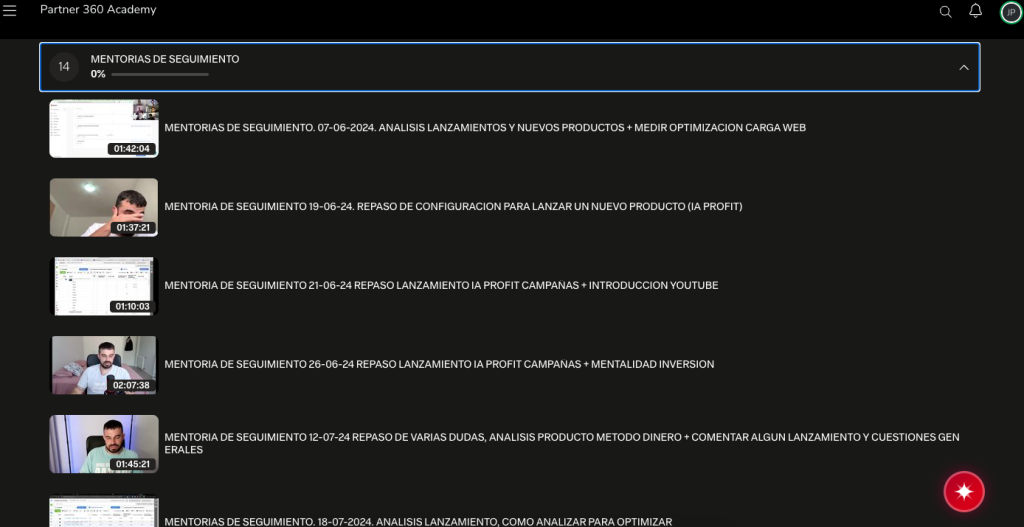Image resolution: width=1024 pixels, height=527 pixels.
Task: Click the 01:42:04 duration badge
Action: (x=132, y=149)
